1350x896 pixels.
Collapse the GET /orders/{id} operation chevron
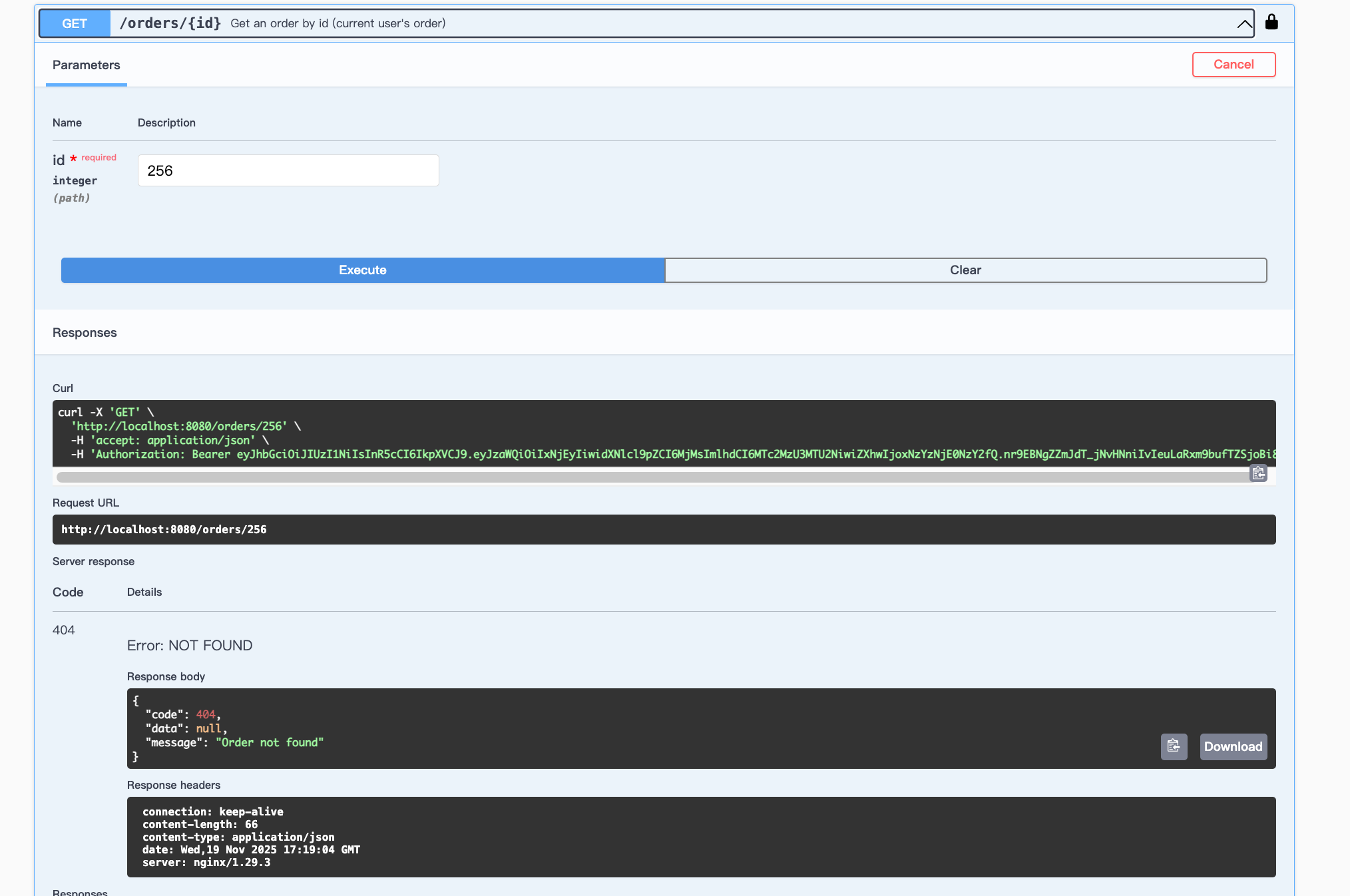pyautogui.click(x=1244, y=24)
